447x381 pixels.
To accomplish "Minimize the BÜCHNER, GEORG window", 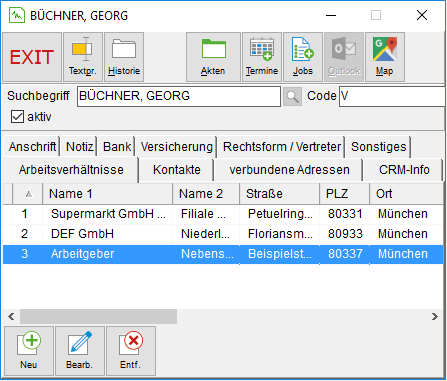I will point(331,15).
